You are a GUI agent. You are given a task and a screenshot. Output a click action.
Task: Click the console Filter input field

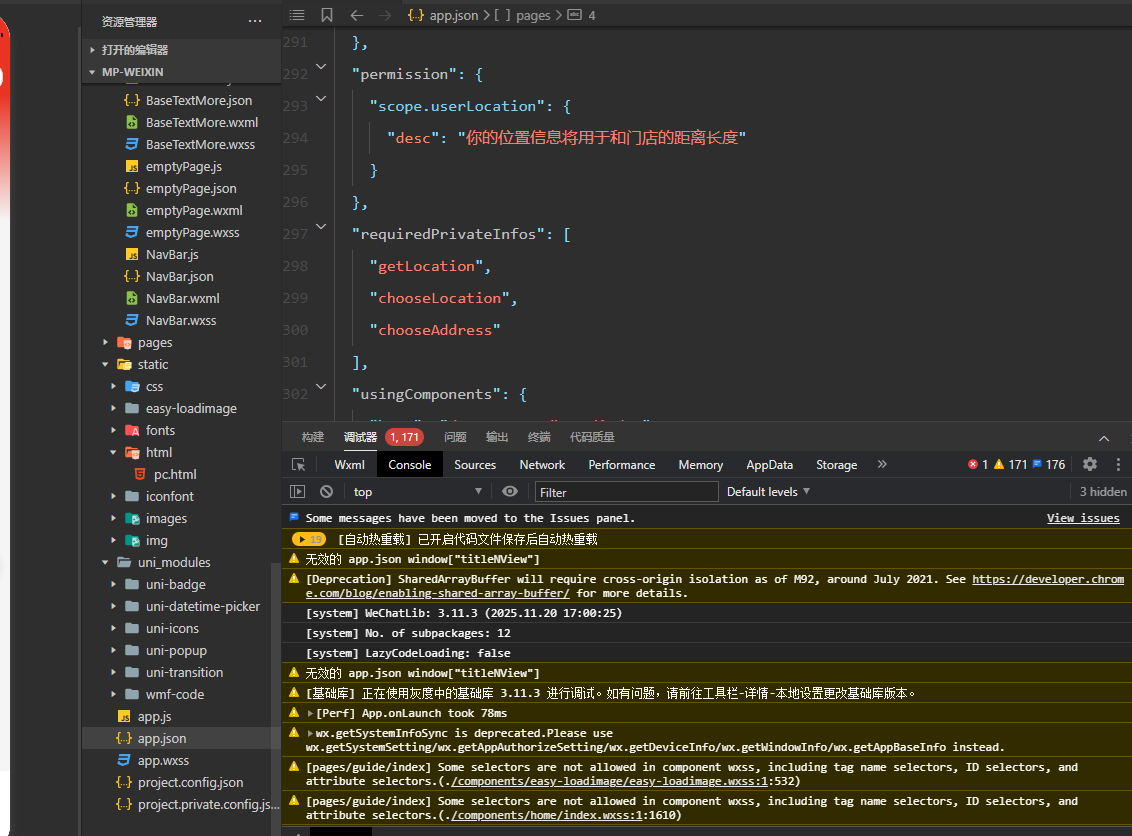(x=627, y=492)
